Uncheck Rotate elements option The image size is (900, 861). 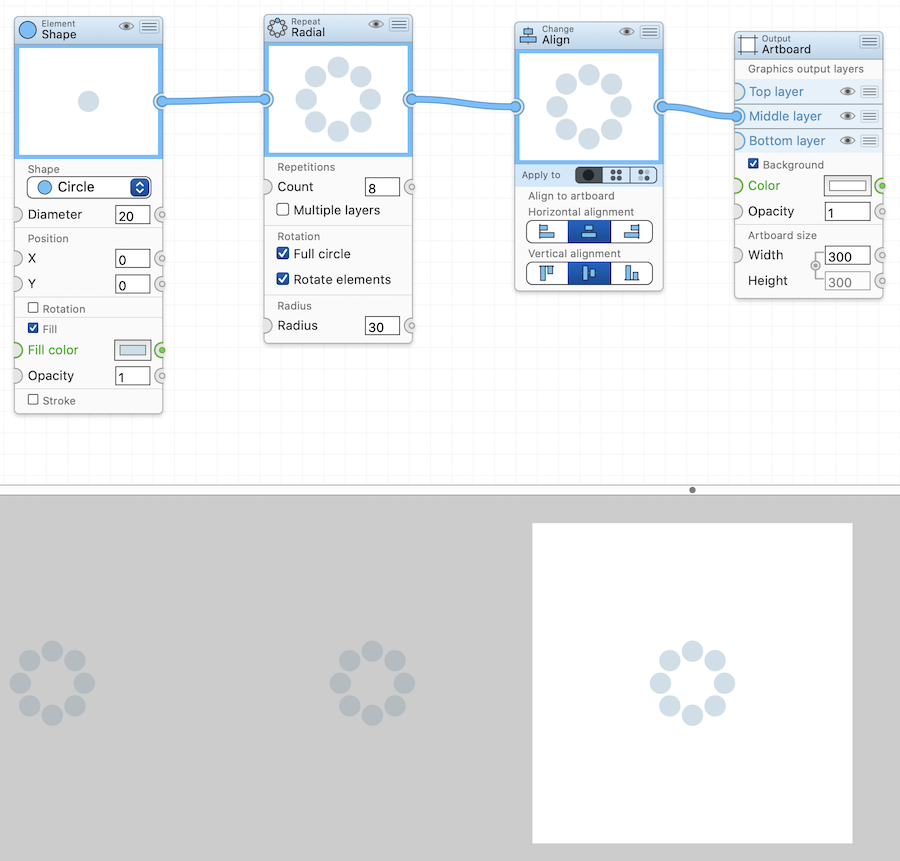282,279
